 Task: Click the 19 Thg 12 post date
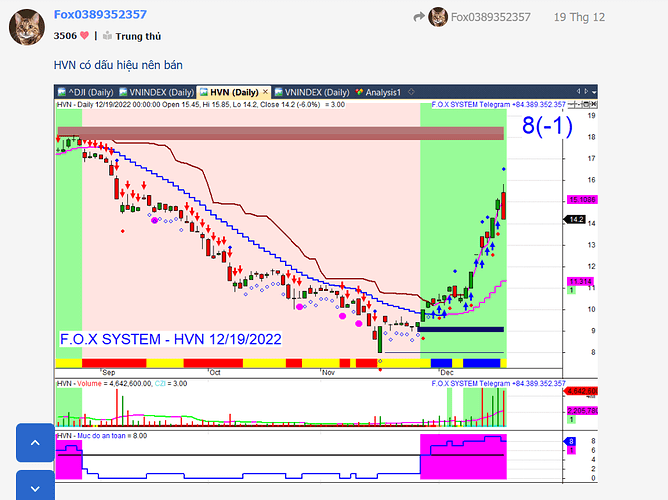pos(579,17)
